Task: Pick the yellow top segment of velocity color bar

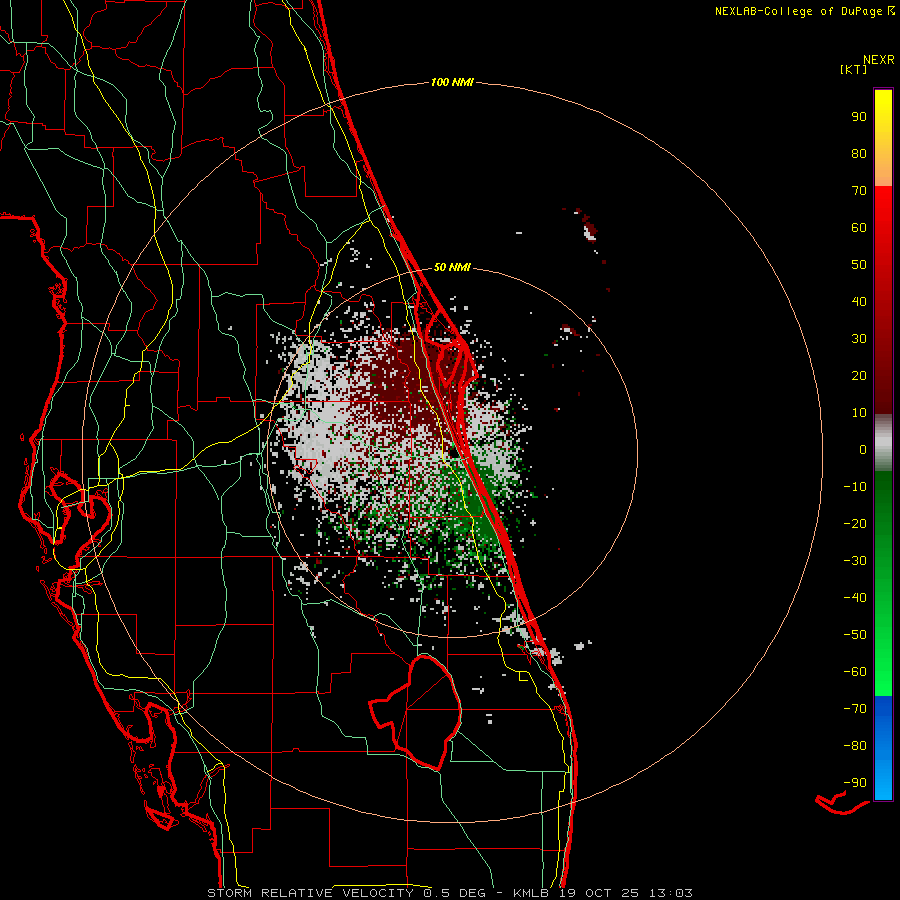Action: coord(883,138)
